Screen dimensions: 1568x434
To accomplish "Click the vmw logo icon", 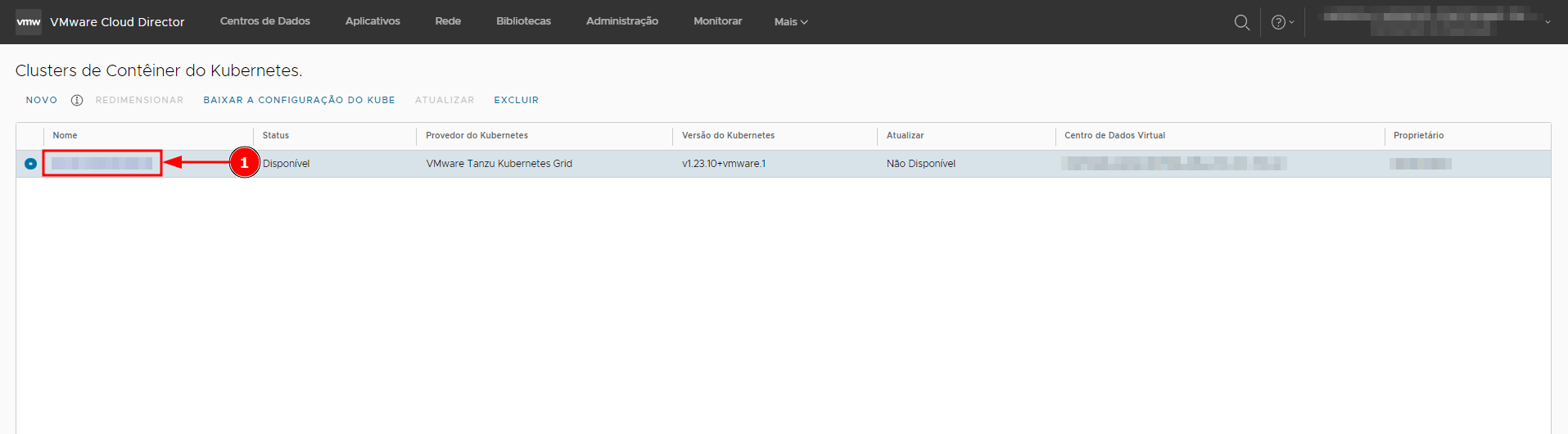I will click(x=29, y=22).
